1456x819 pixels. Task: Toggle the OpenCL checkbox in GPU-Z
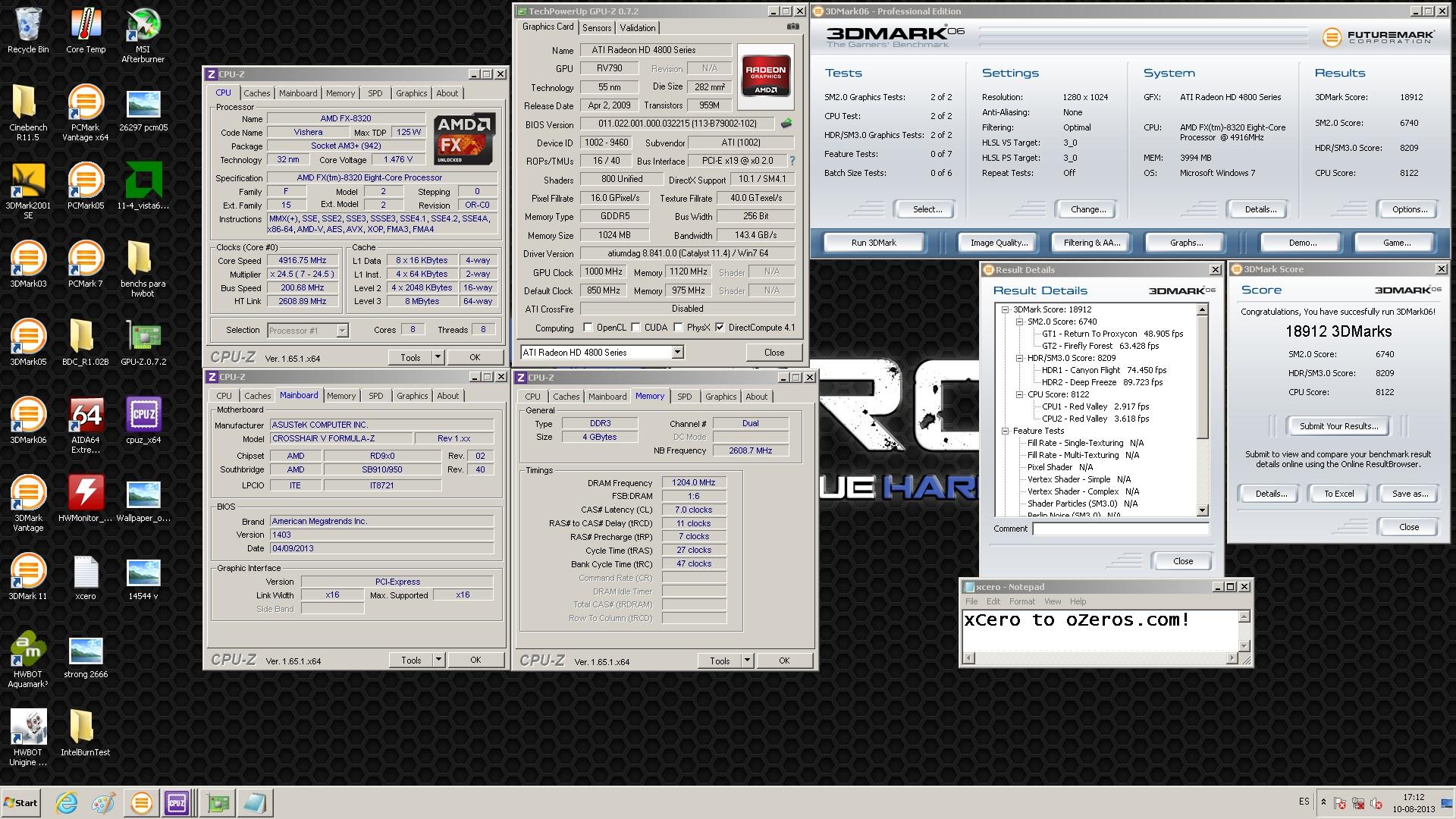588,328
